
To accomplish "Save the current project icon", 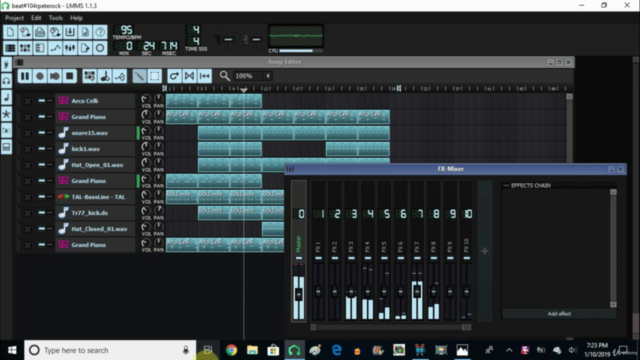I will coord(70,32).
